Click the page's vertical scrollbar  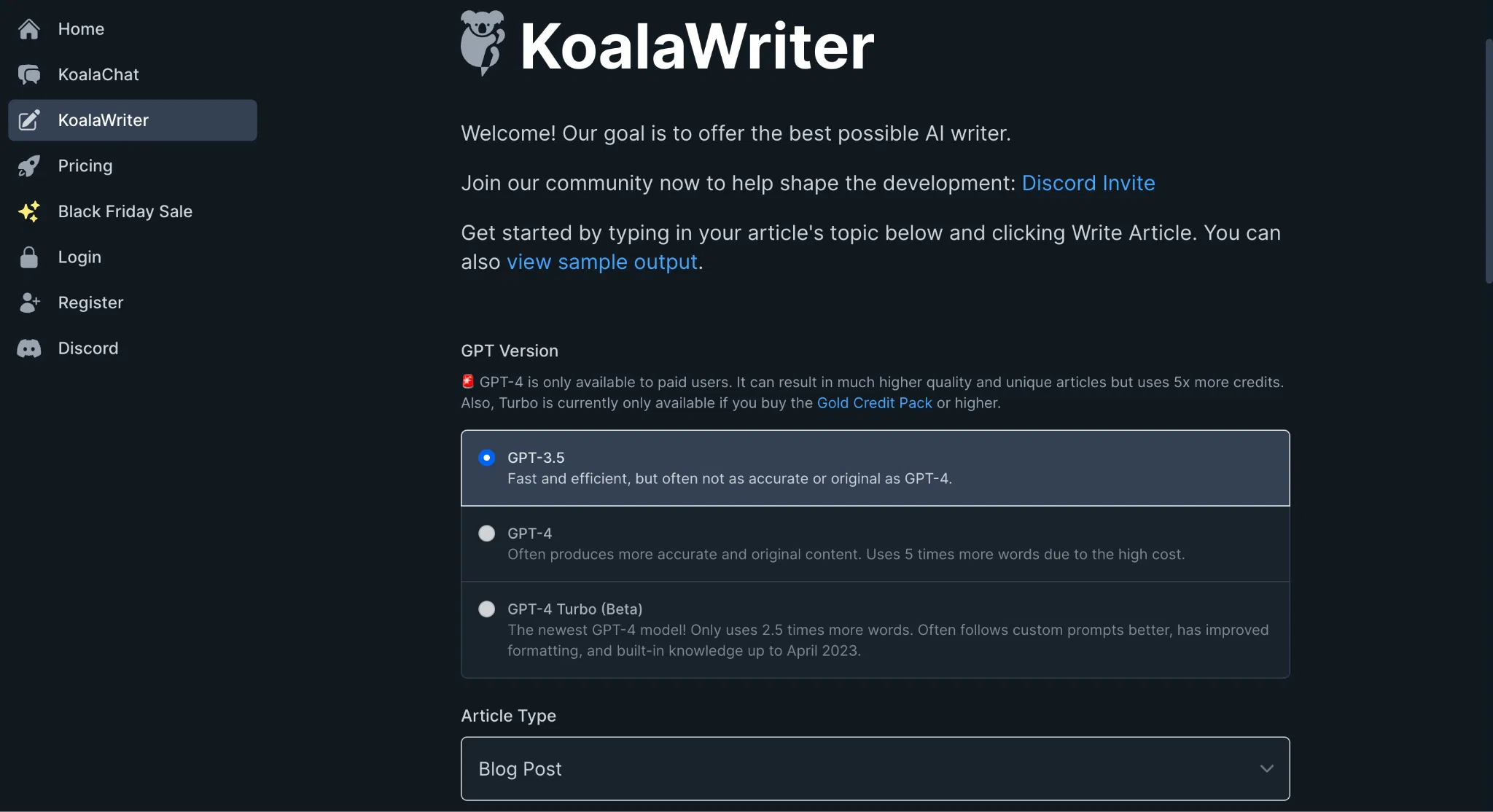pyautogui.click(x=1489, y=160)
